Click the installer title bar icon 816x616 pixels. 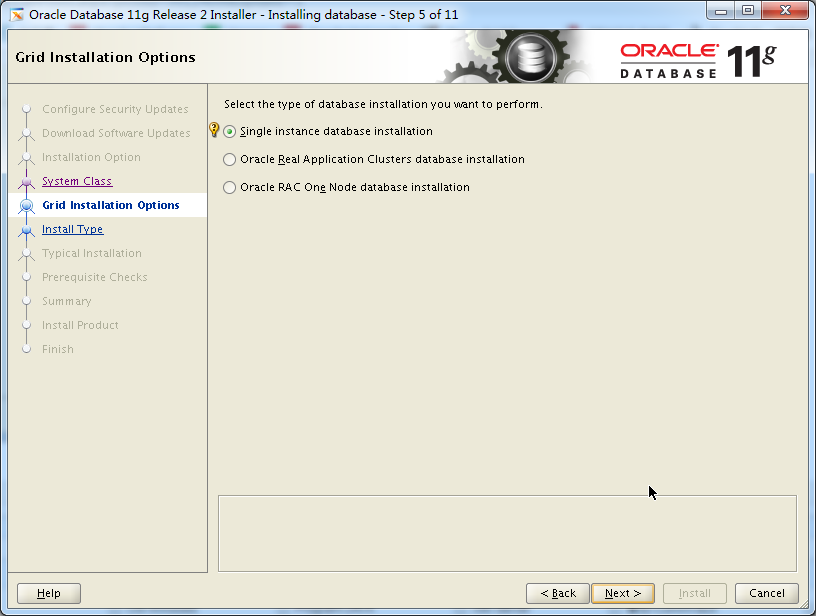tap(17, 15)
